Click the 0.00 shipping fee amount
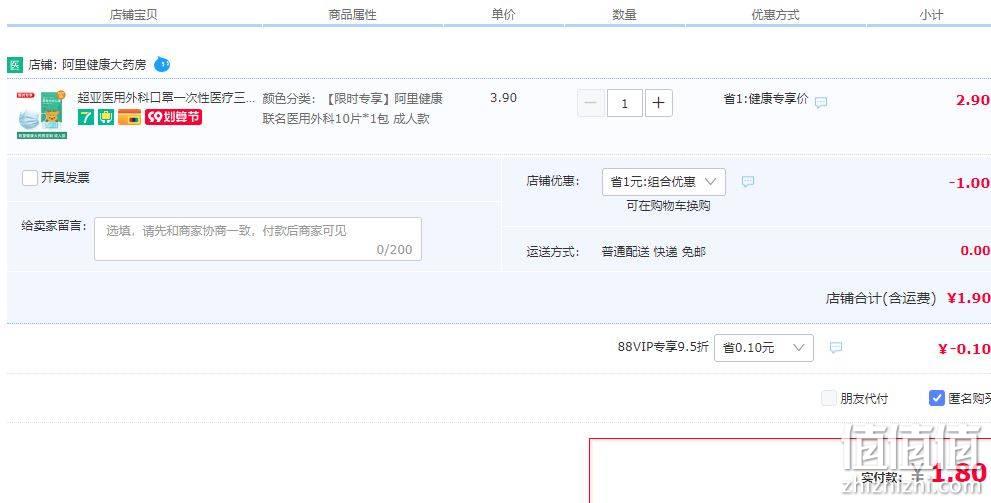Screen dimensions: 991x503 click(975, 251)
